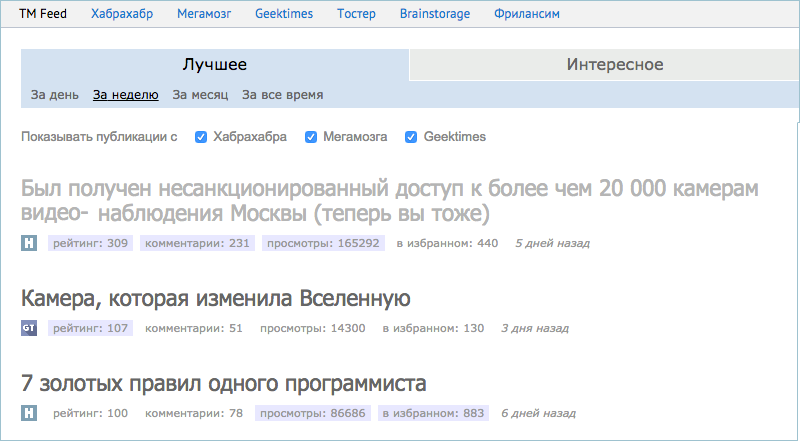Click the комментарии: 78 text
Screen dimensions: 800x441
click(194, 413)
